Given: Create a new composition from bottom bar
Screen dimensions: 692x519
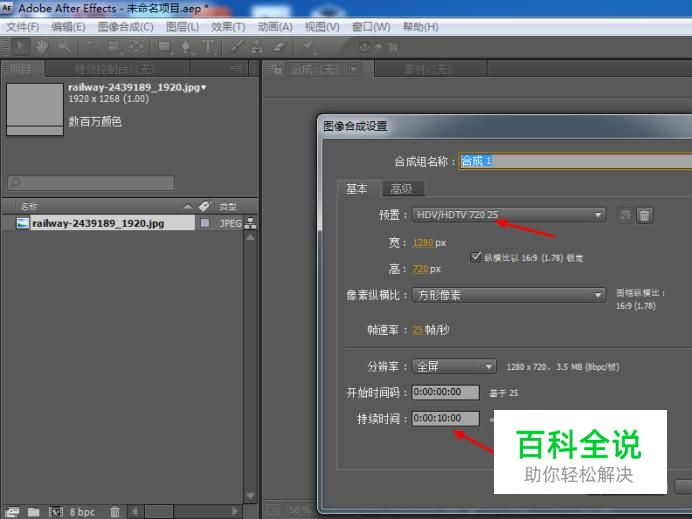Looking at the screenshot, I should tap(56, 511).
